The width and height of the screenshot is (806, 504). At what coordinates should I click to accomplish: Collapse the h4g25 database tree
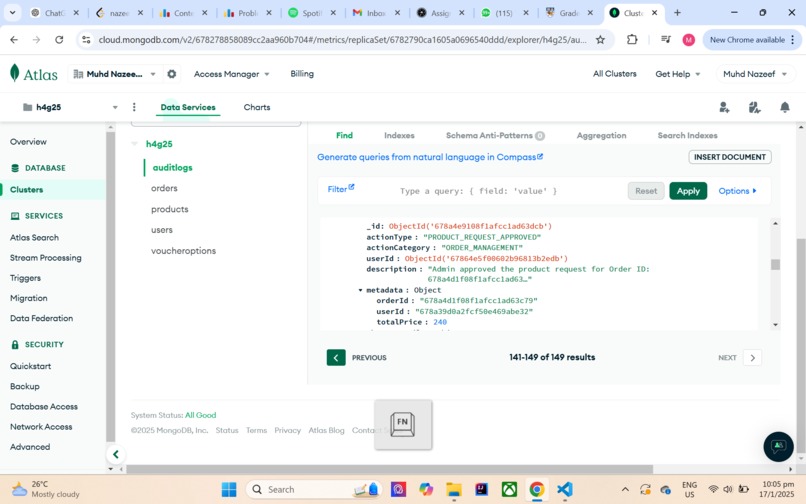pyautogui.click(x=134, y=144)
